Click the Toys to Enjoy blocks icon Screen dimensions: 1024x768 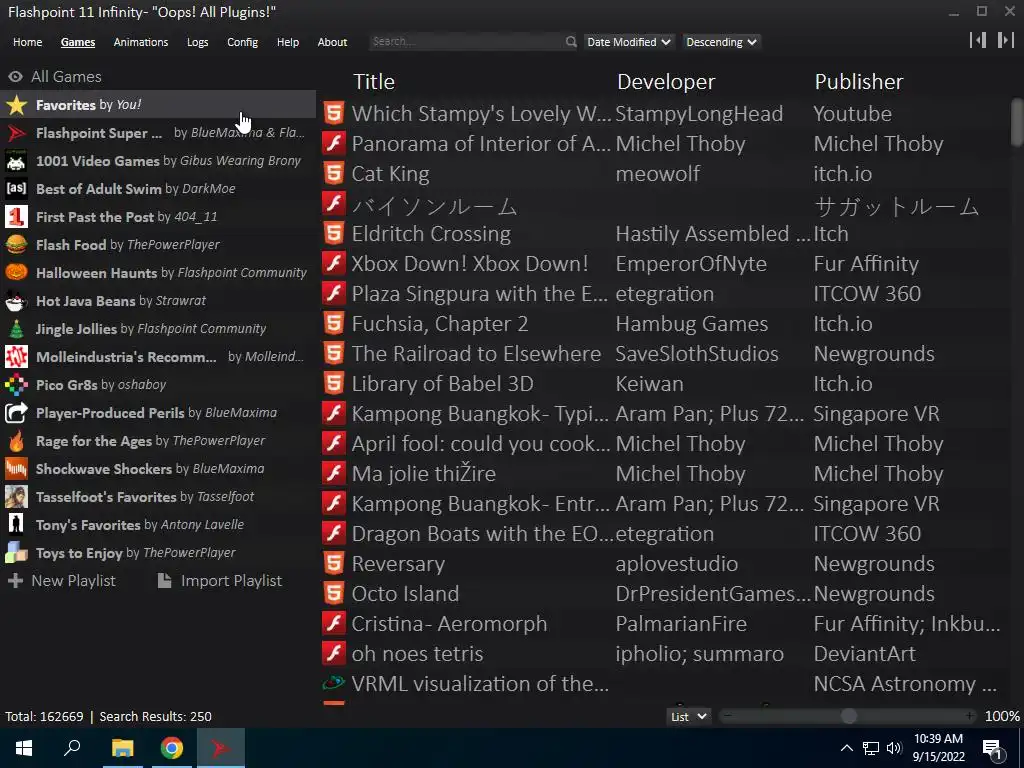point(16,553)
